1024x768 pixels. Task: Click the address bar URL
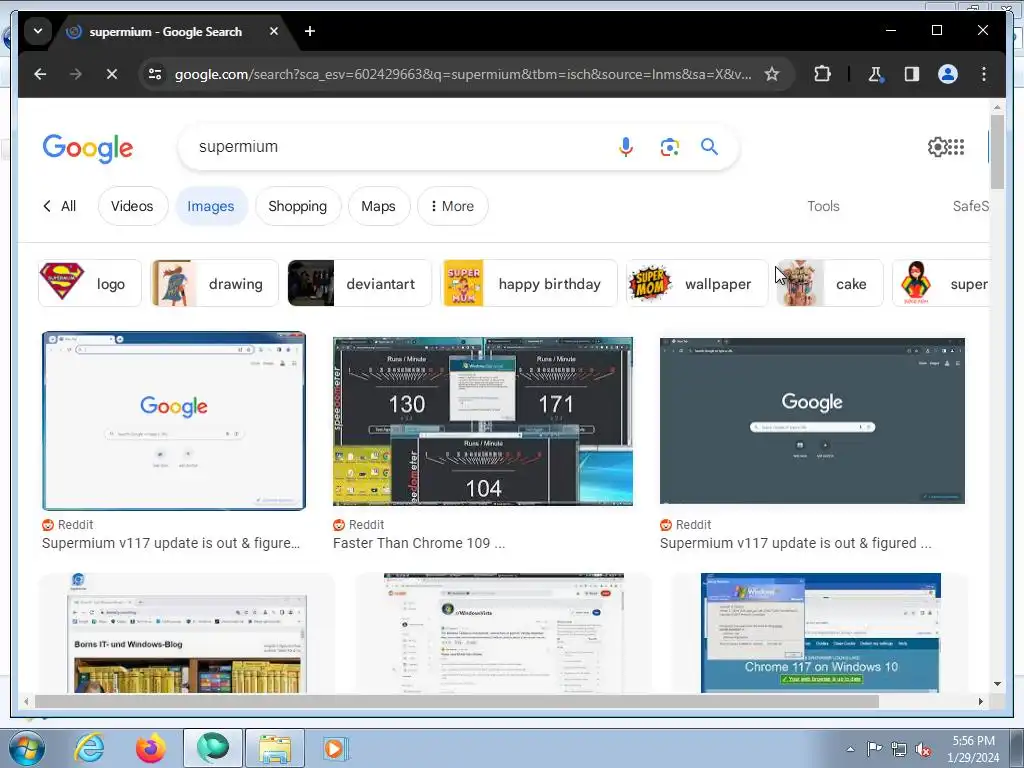[x=462, y=74]
